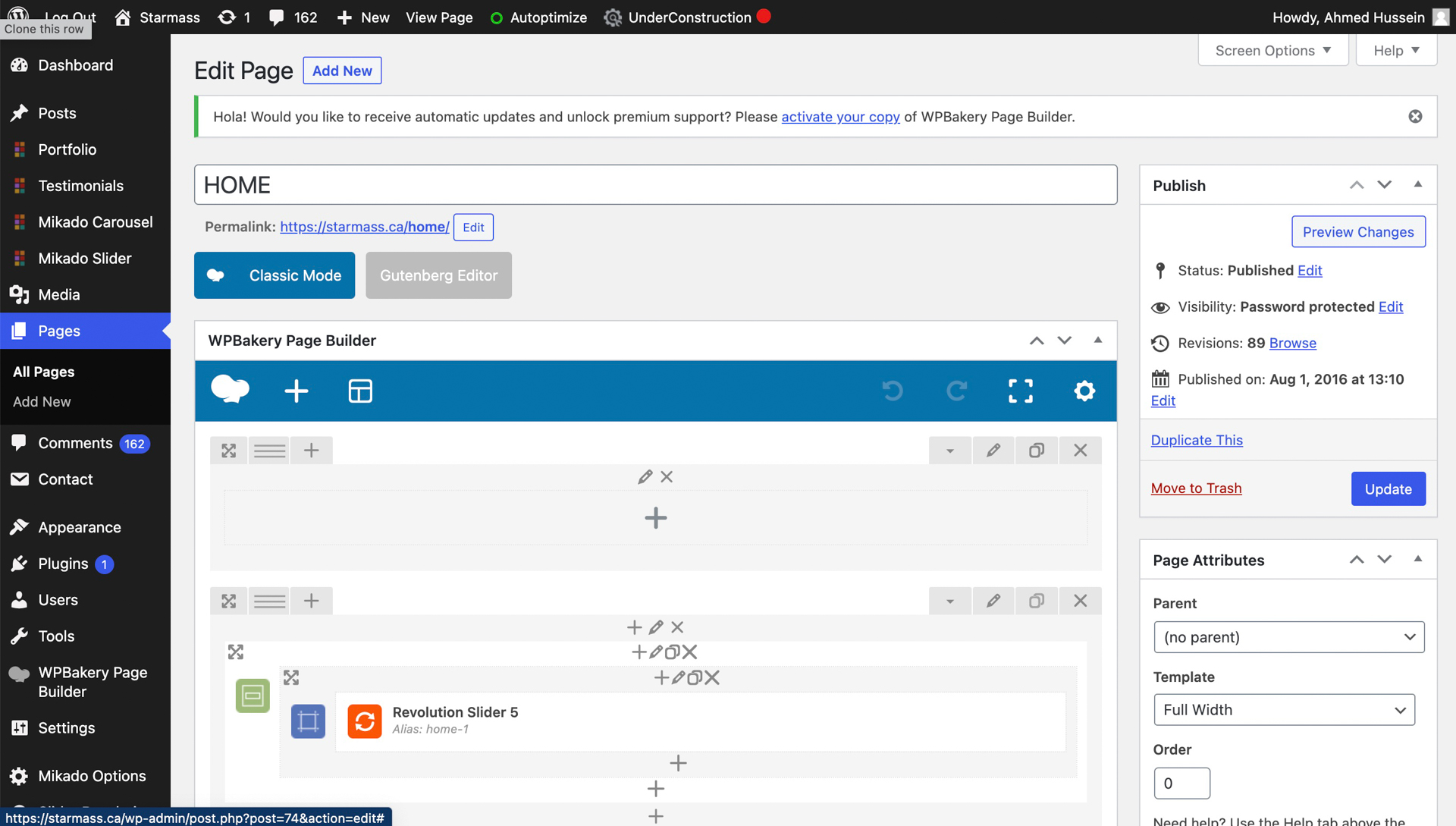Click the Gutenberg Editor button
This screenshot has height=826, width=1456.
point(438,275)
